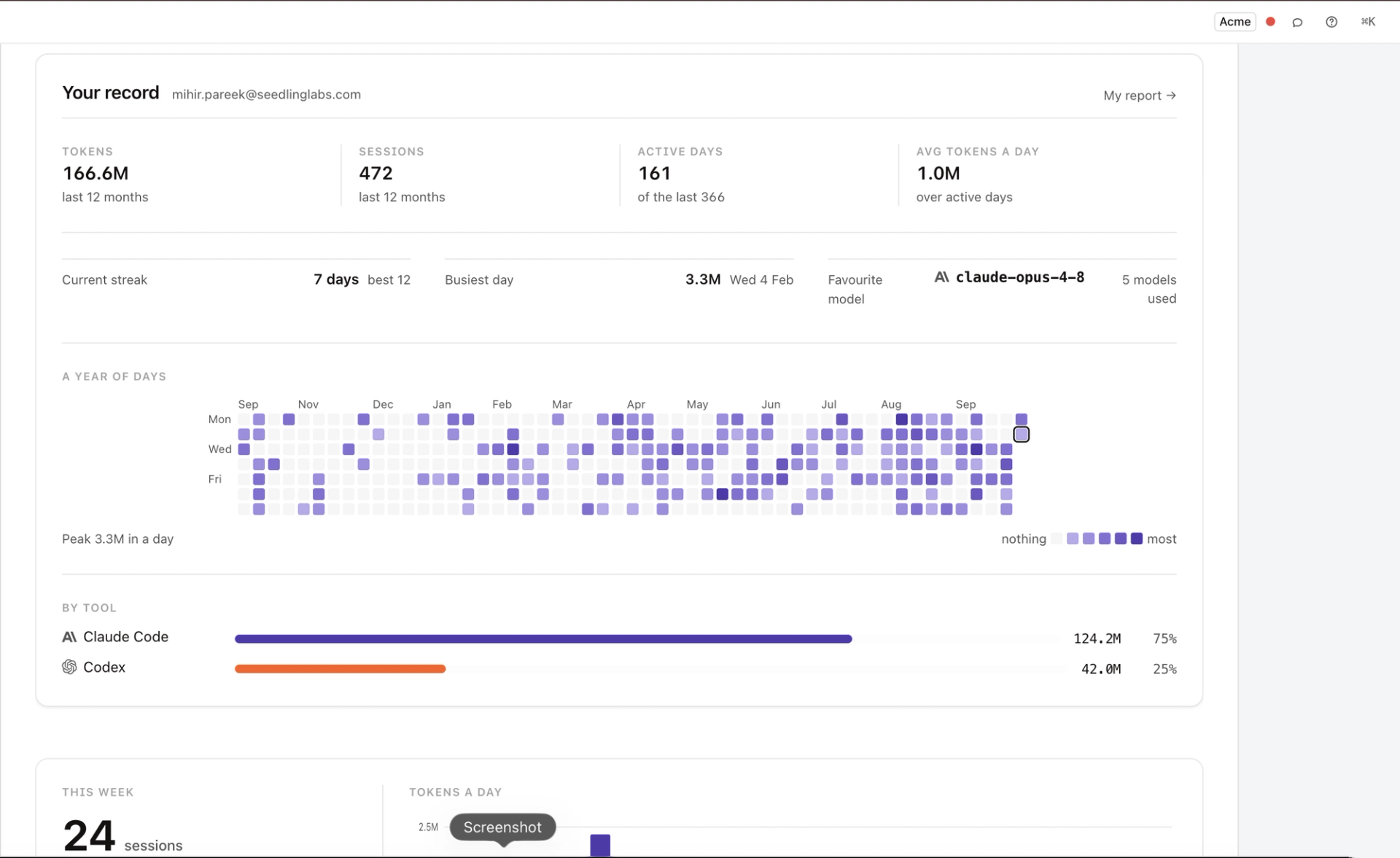Click the Codex tool icon
This screenshot has width=1400, height=858.
(x=69, y=667)
